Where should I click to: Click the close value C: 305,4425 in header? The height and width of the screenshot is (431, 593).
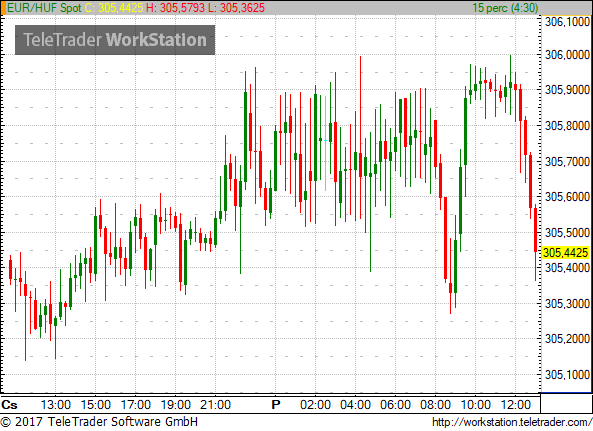pyautogui.click(x=113, y=8)
